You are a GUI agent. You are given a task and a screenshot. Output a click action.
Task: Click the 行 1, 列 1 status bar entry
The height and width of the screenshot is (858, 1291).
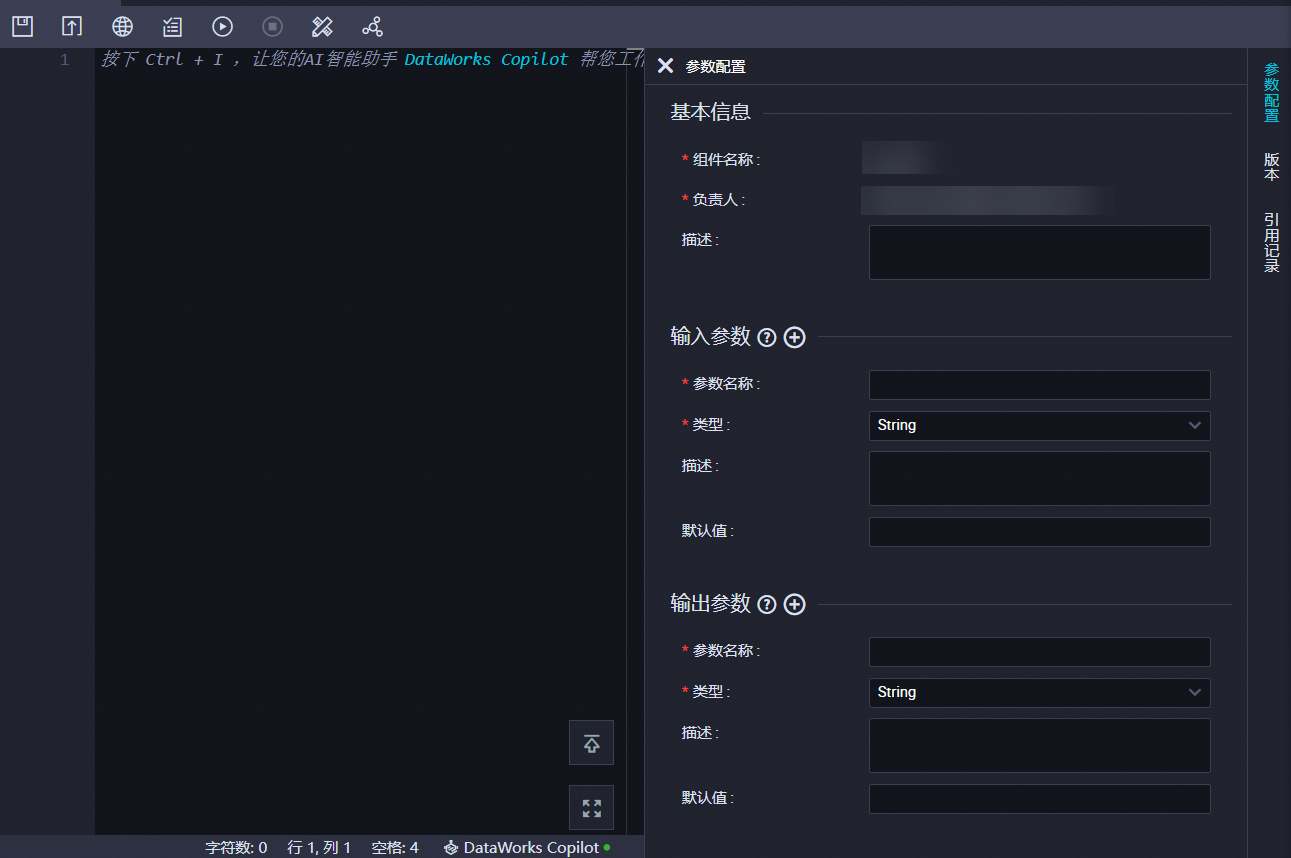[x=319, y=848]
